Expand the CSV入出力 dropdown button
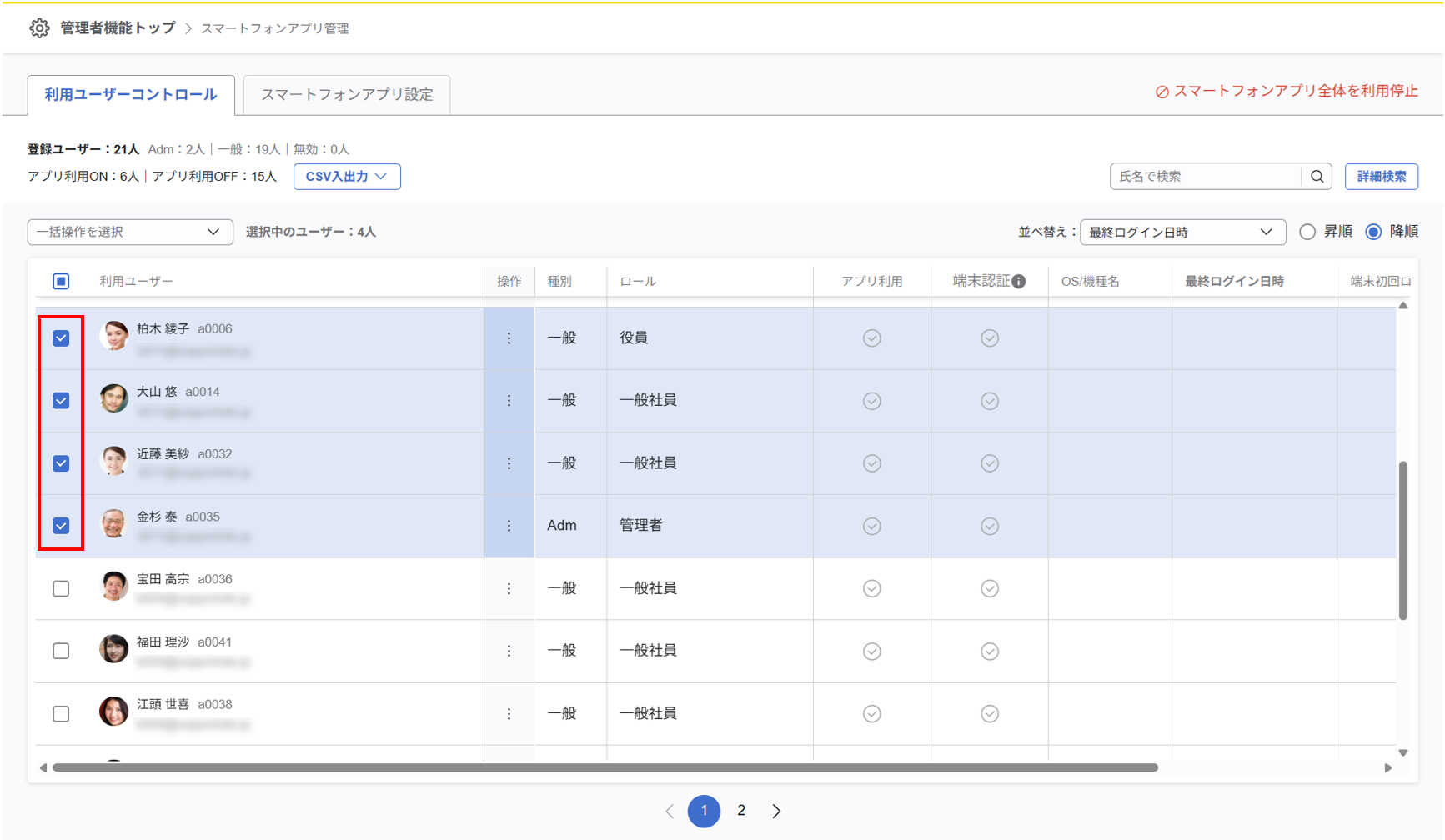This screenshot has height=840, width=1445. coord(346,177)
